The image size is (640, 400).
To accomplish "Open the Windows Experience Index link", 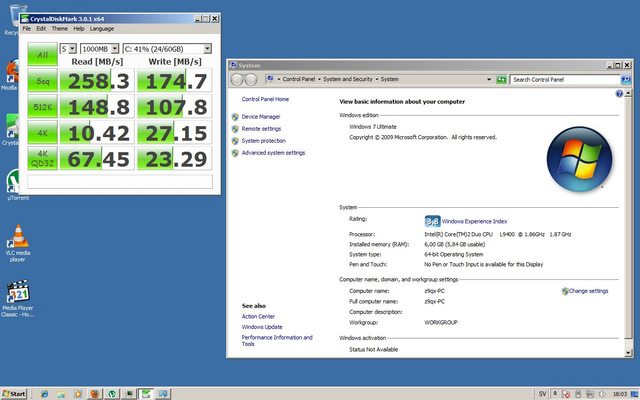I will pyautogui.click(x=474, y=222).
